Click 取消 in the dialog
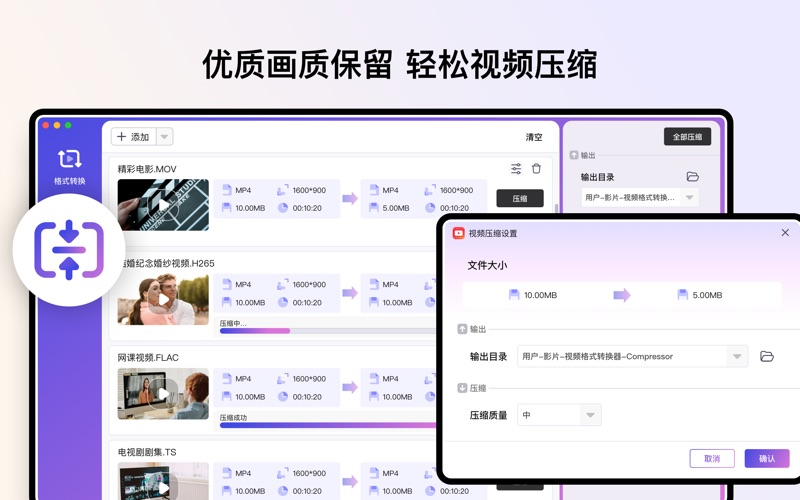The image size is (800, 500). point(712,458)
